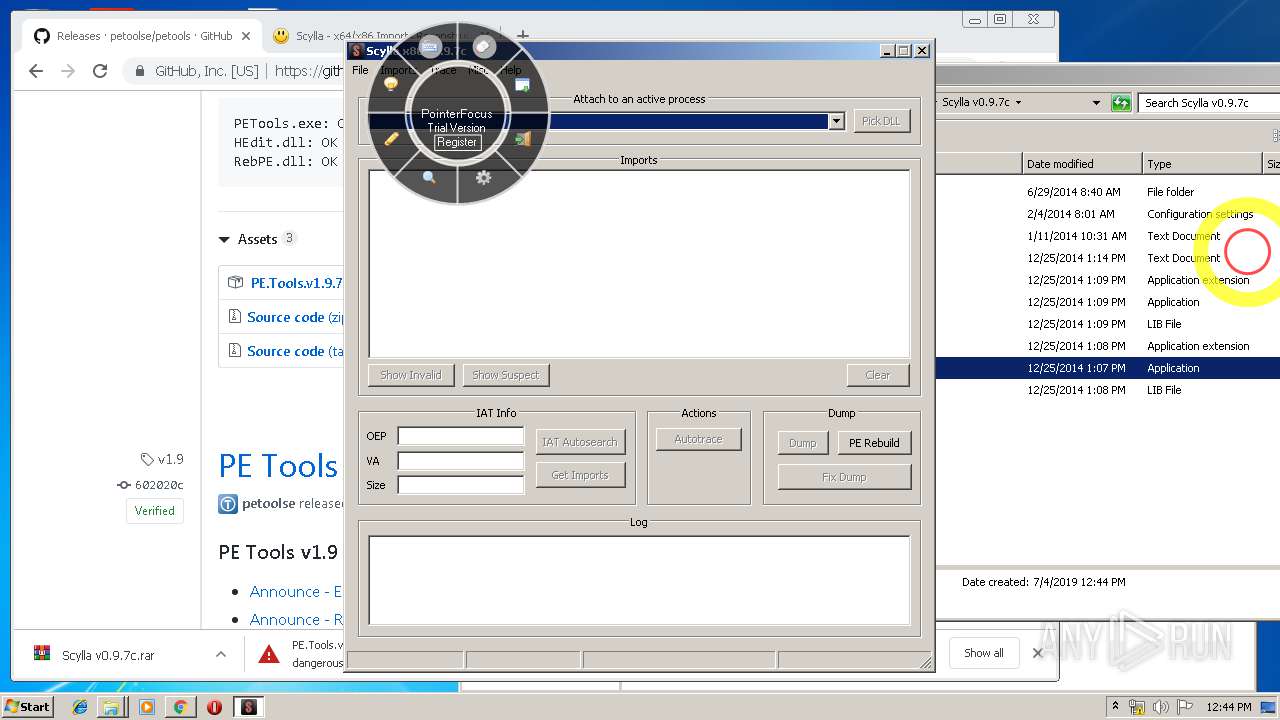
Task: Click the Autotrace button
Action: tap(698, 439)
